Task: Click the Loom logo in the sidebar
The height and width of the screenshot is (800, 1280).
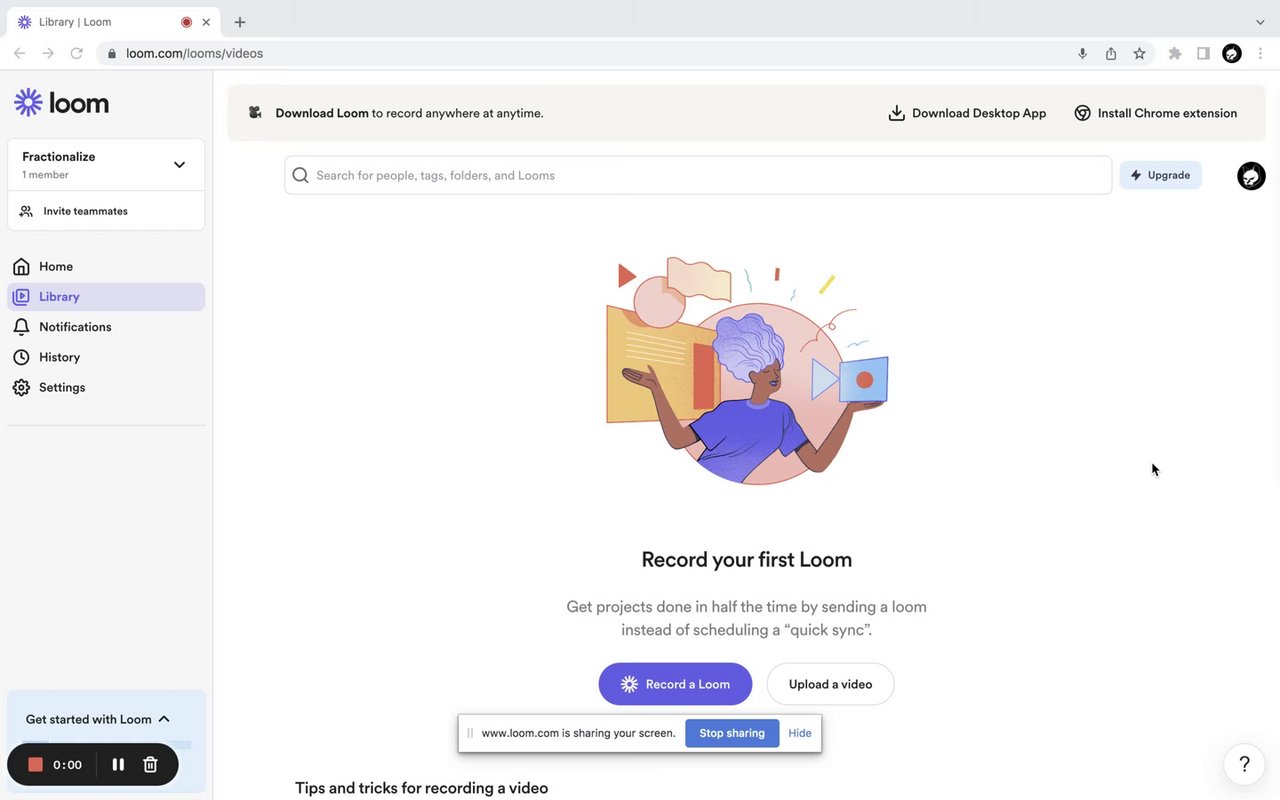Action: tap(62, 102)
